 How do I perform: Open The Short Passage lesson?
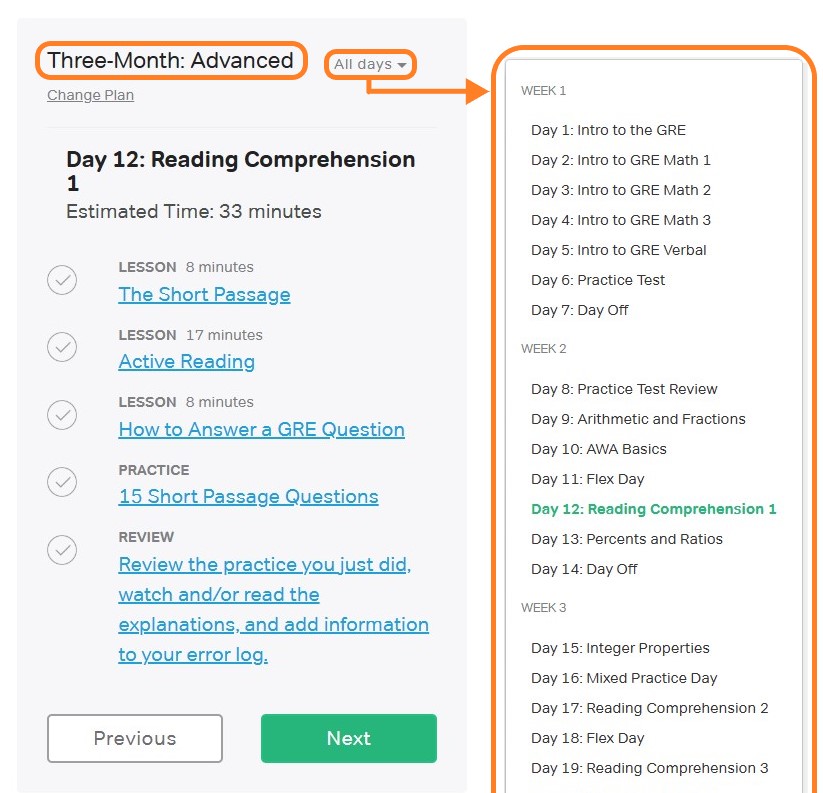[x=204, y=295]
